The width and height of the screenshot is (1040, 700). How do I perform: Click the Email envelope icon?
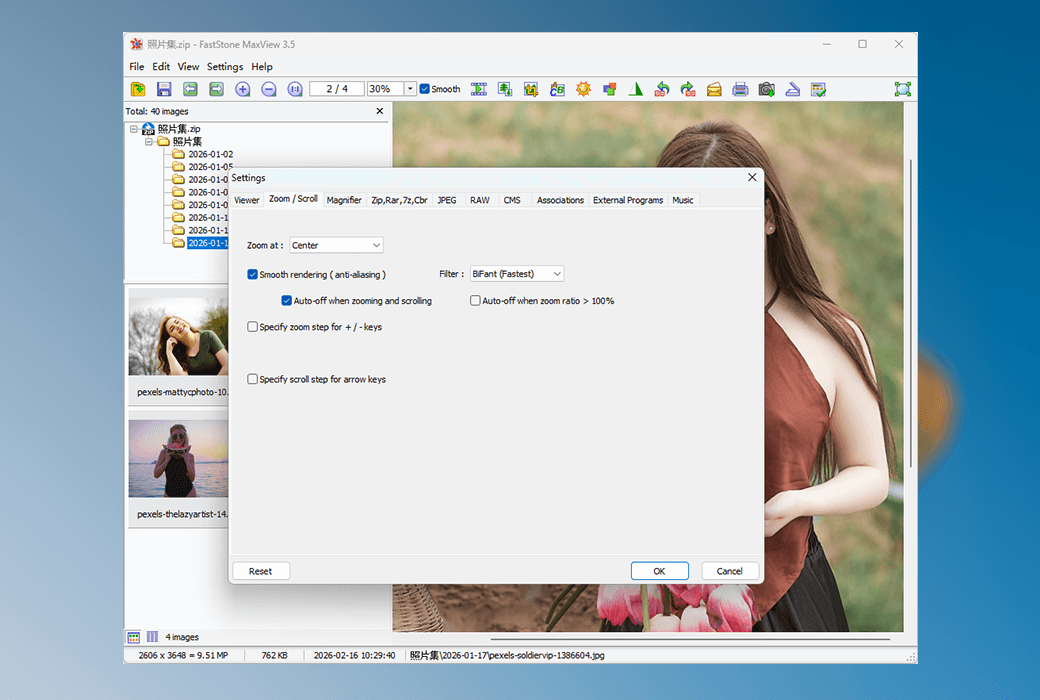pos(714,89)
